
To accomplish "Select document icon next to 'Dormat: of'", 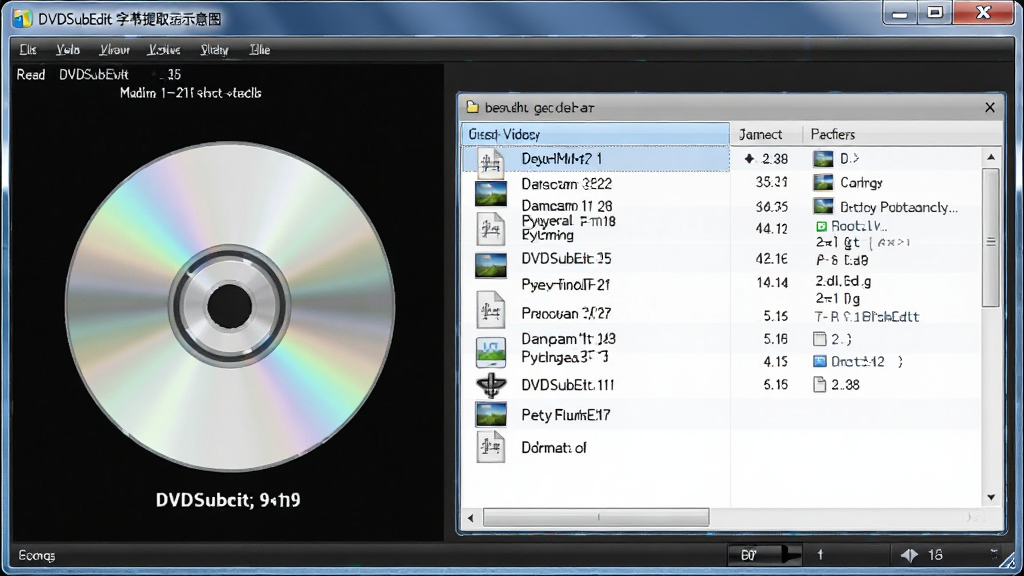I will pyautogui.click(x=490, y=447).
